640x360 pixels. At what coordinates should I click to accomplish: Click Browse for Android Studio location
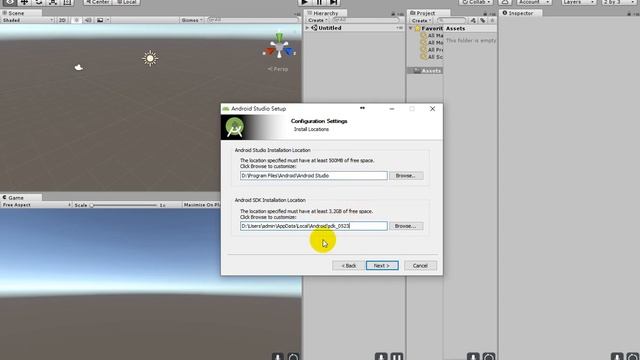point(406,176)
